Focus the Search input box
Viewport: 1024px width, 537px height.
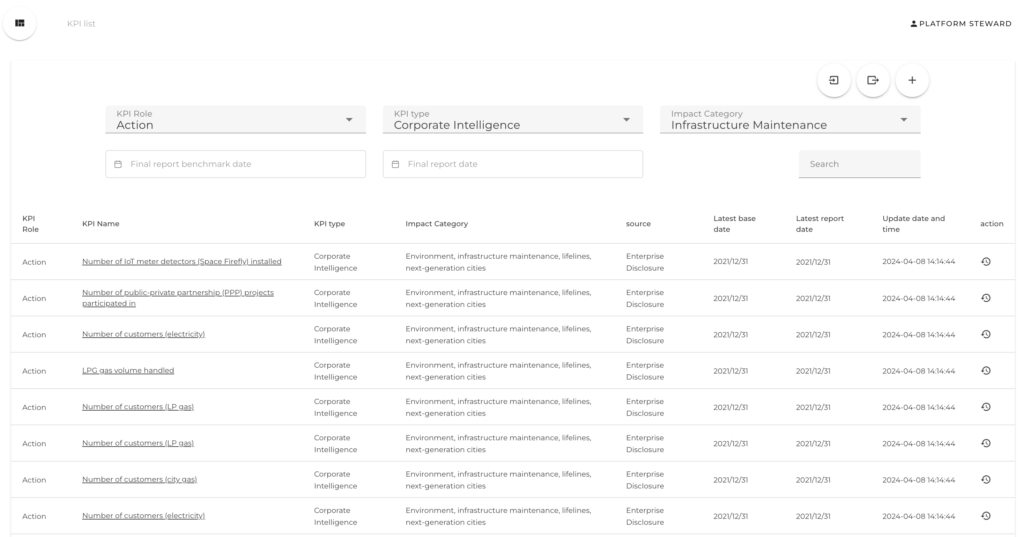[859, 164]
